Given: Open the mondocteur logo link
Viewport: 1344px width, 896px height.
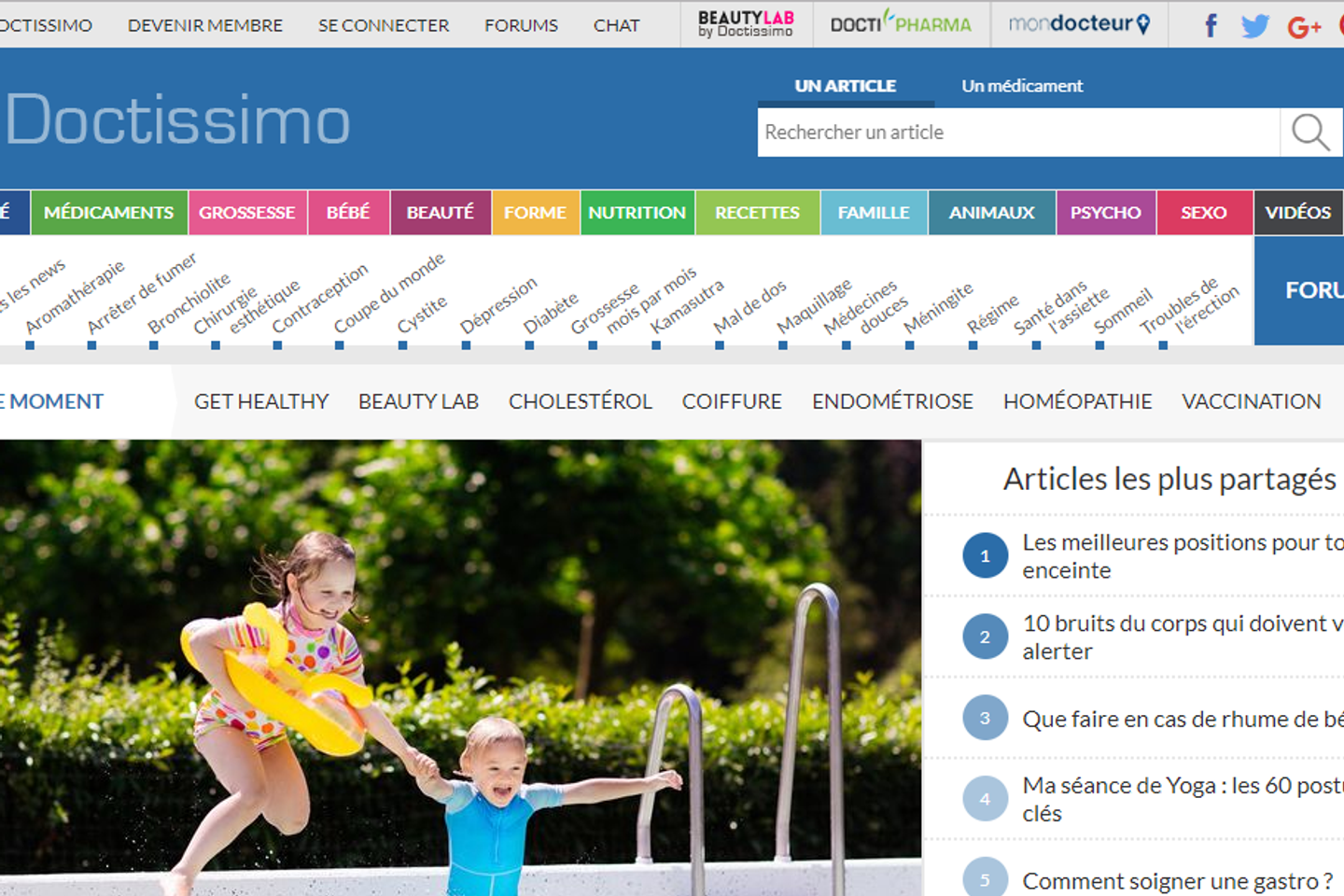Looking at the screenshot, I should click(1079, 23).
